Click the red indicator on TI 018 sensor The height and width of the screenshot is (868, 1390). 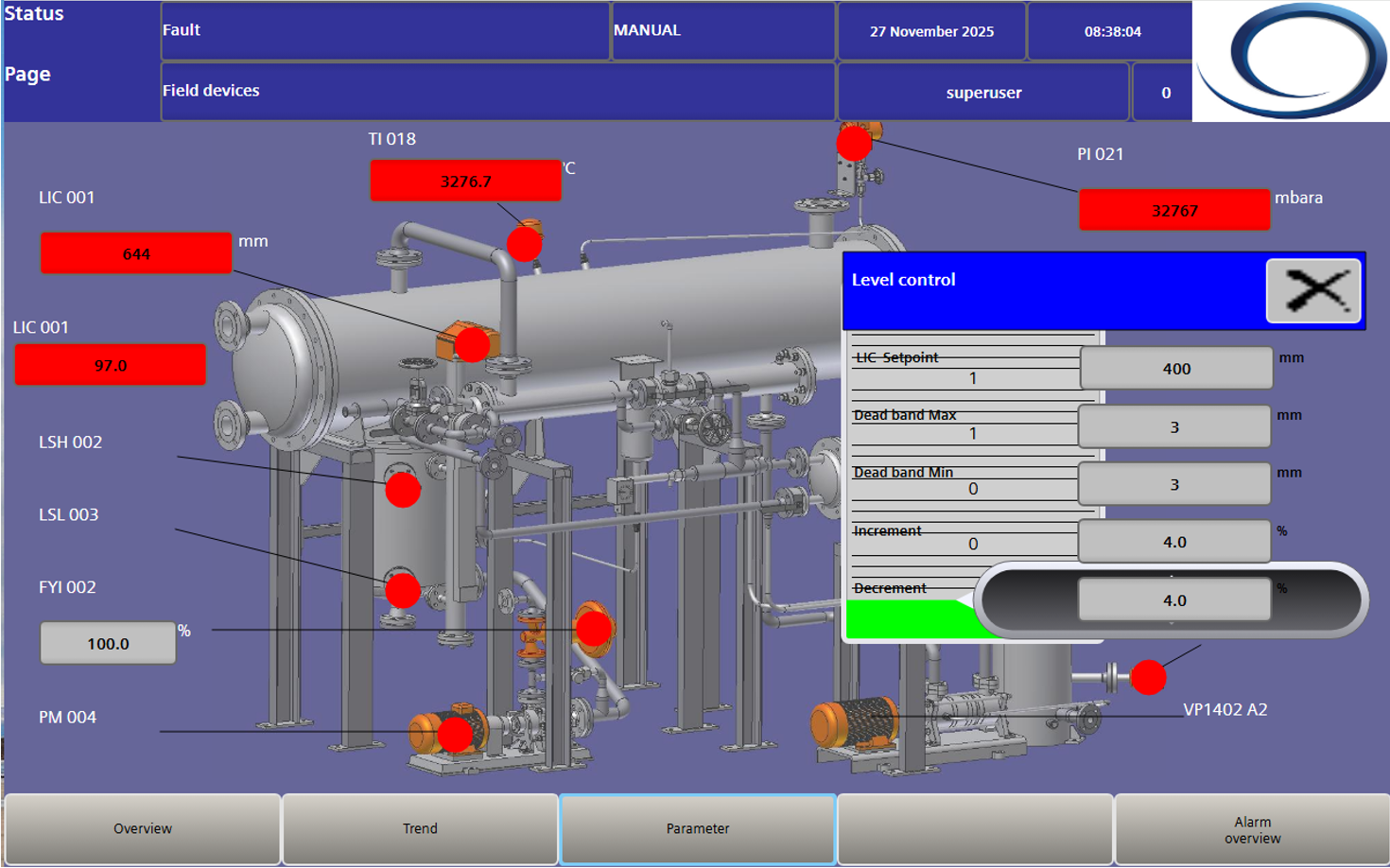point(524,243)
